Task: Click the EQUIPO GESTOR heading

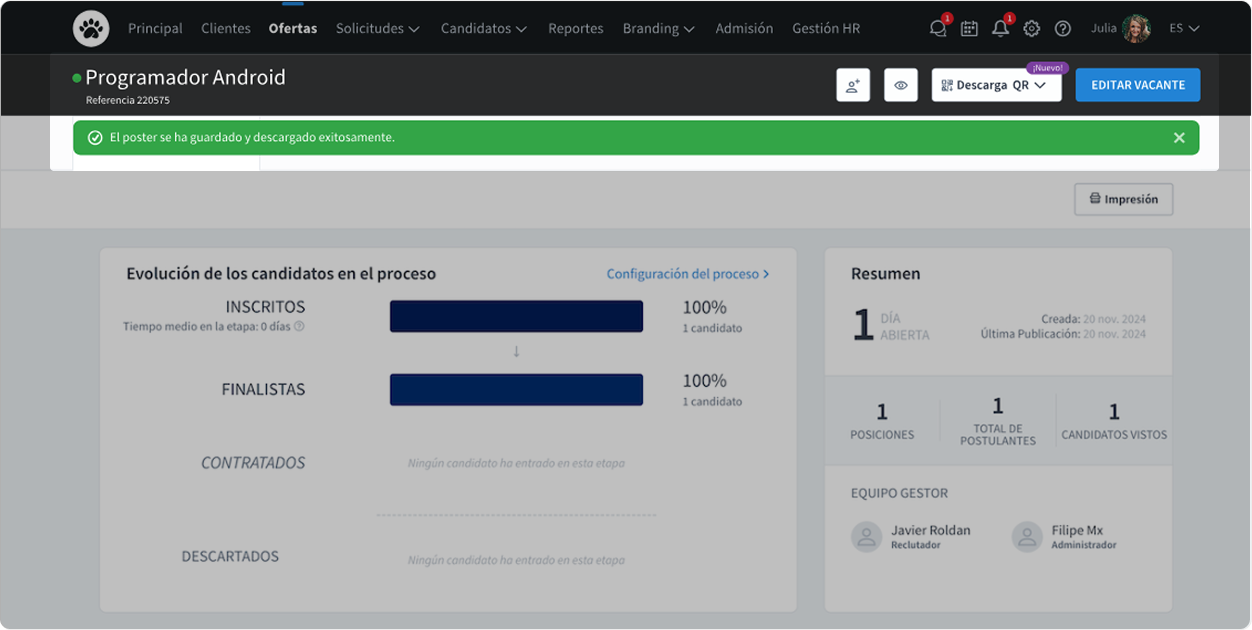Action: point(899,493)
